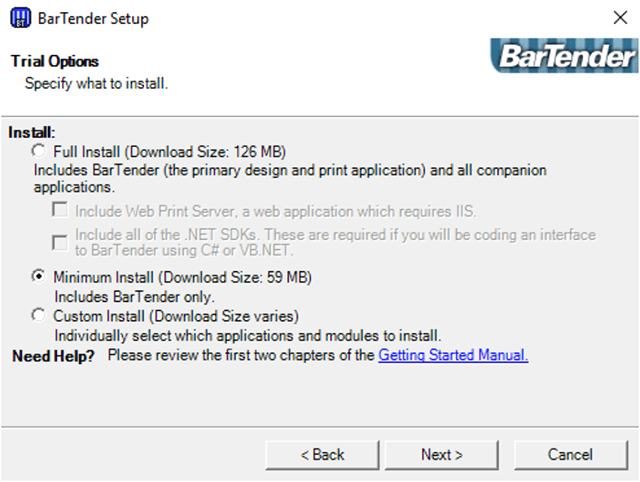The height and width of the screenshot is (482, 640).
Task: Choose the Minimum Install option
Action: 38,276
